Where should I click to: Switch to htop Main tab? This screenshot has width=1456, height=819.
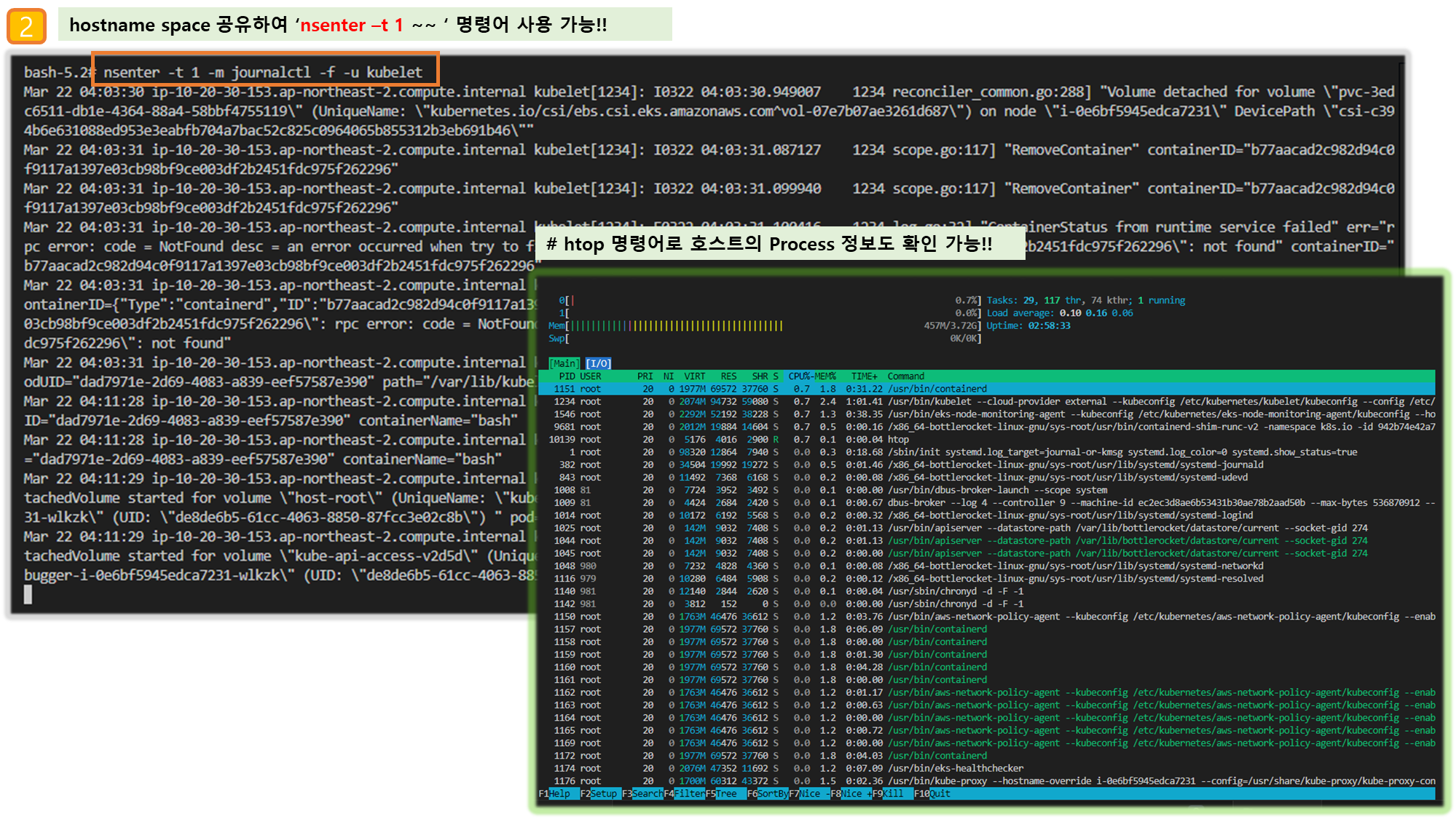pos(564,363)
